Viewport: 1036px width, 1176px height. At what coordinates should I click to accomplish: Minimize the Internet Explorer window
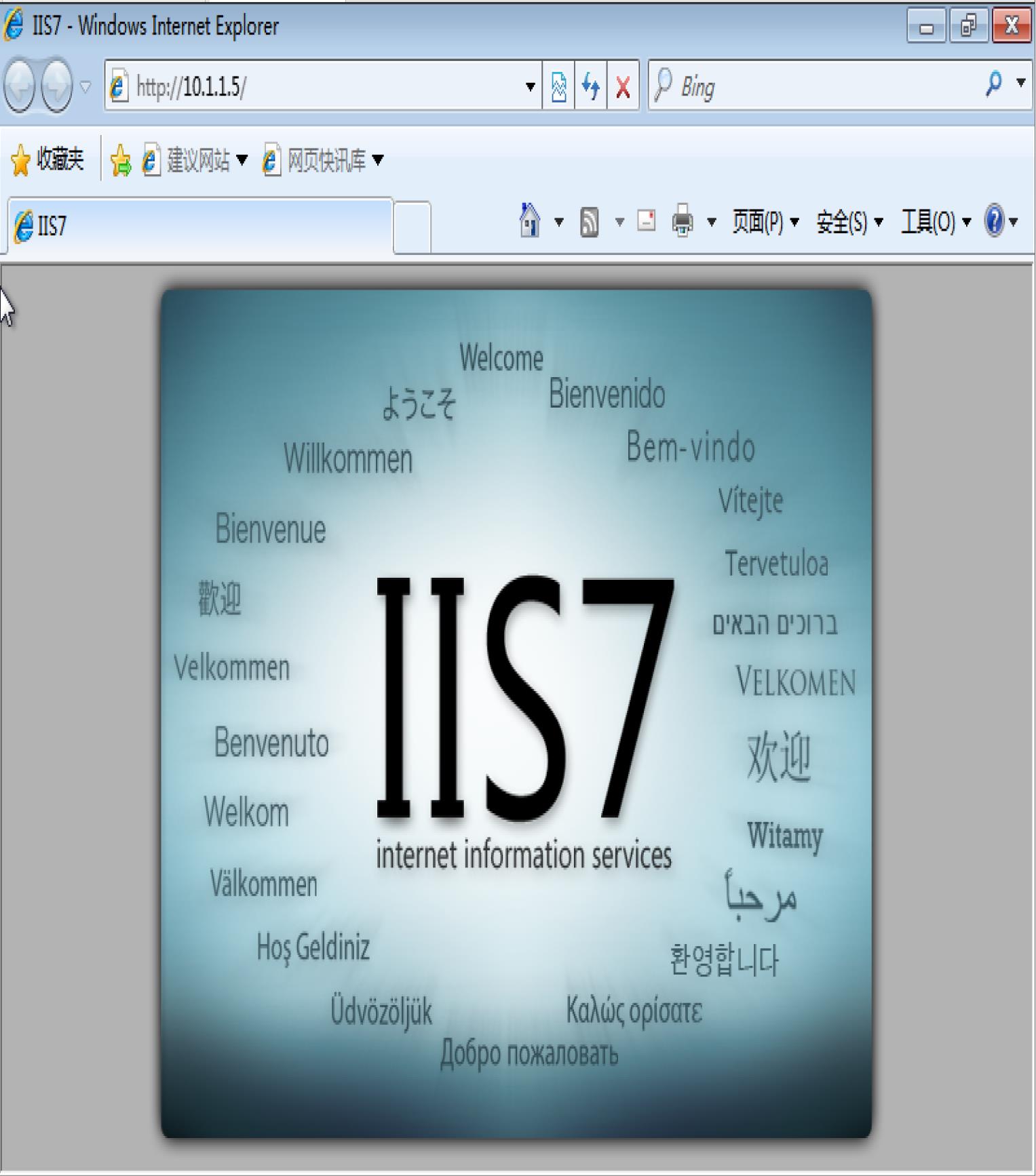(926, 26)
